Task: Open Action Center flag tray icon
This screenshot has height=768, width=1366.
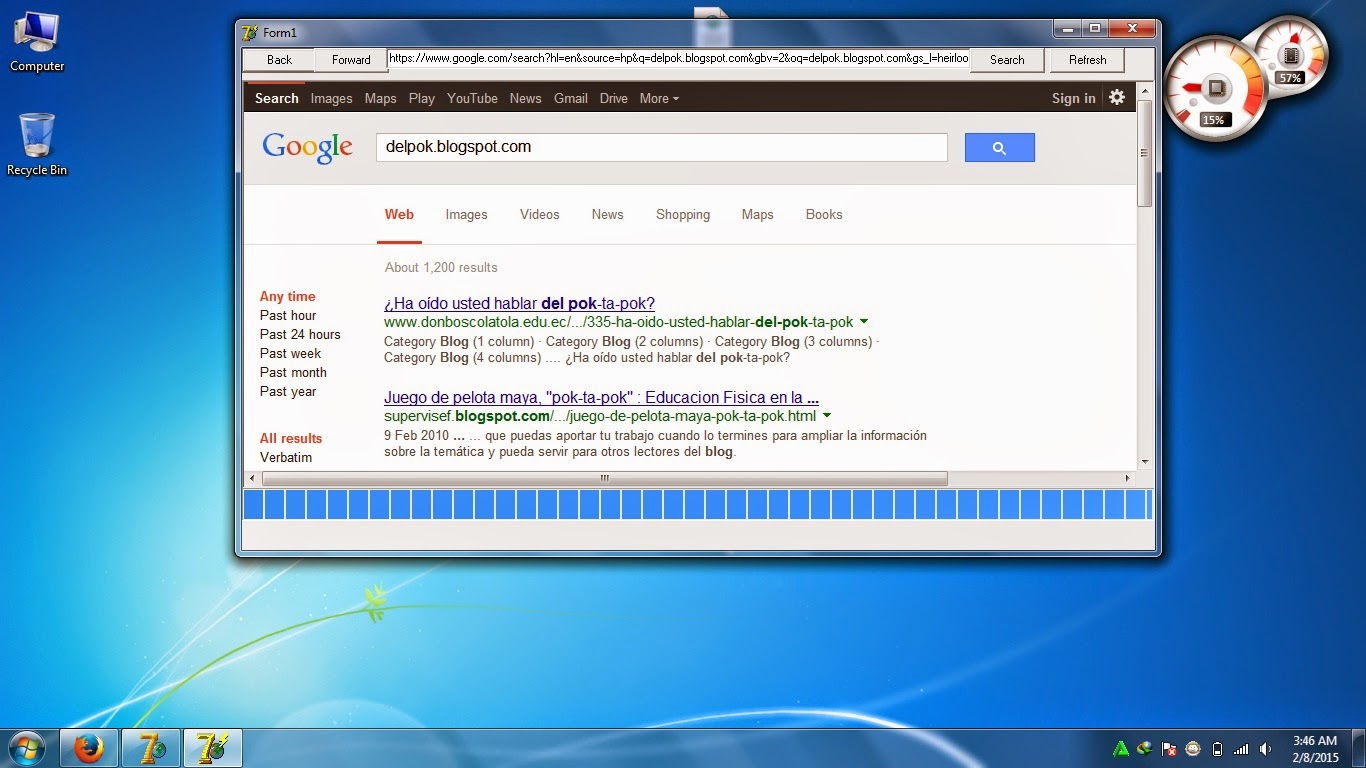Action: coord(1169,749)
